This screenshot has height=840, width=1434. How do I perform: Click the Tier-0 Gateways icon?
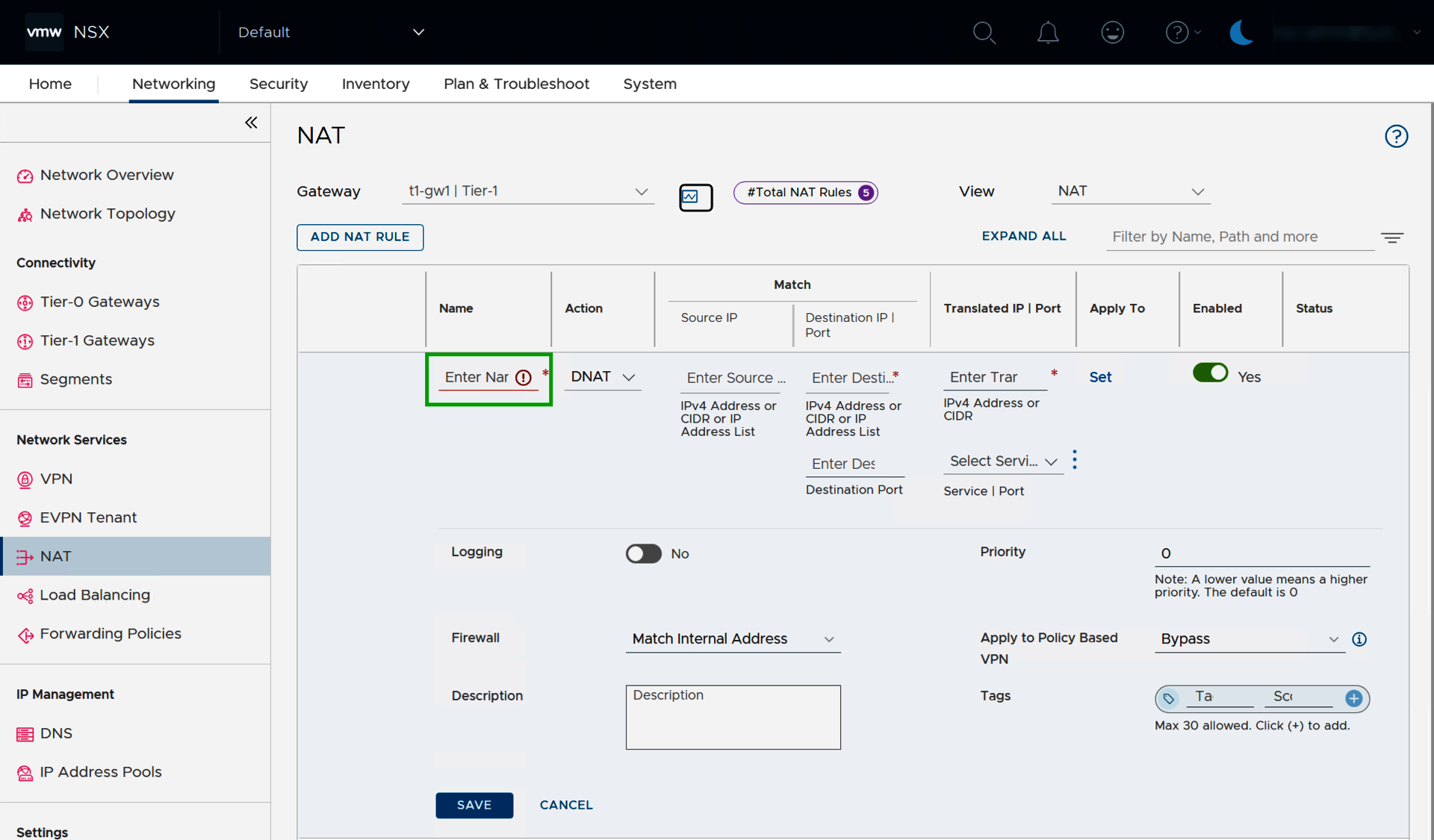click(25, 302)
